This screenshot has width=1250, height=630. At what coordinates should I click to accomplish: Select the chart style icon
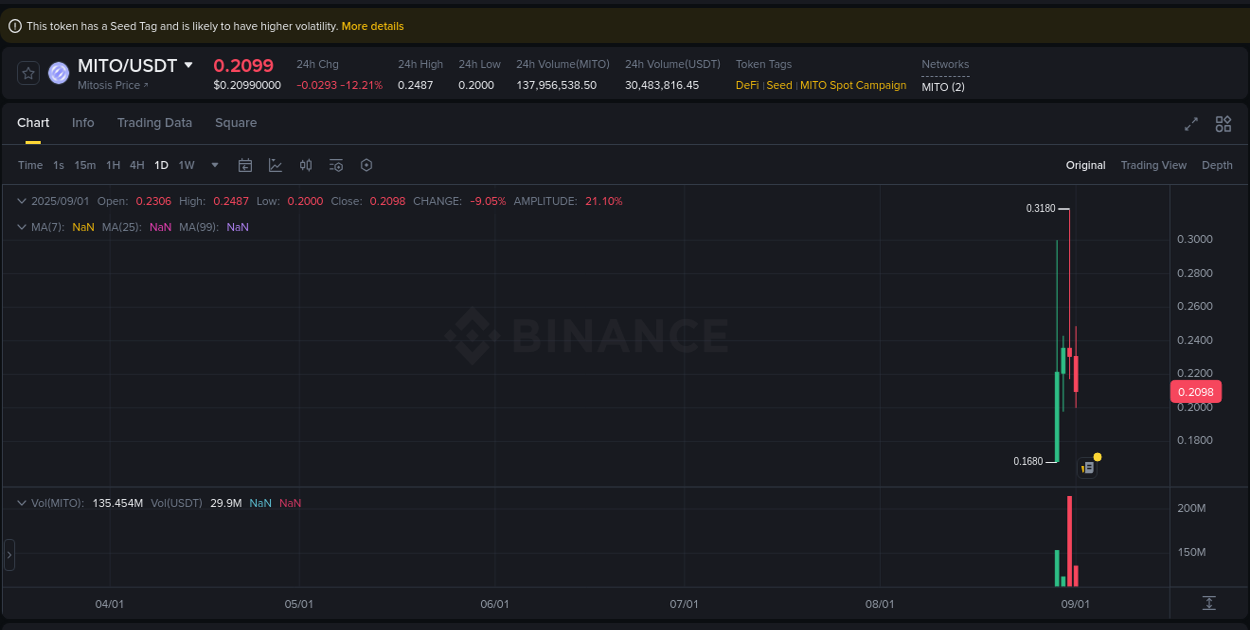tap(275, 165)
